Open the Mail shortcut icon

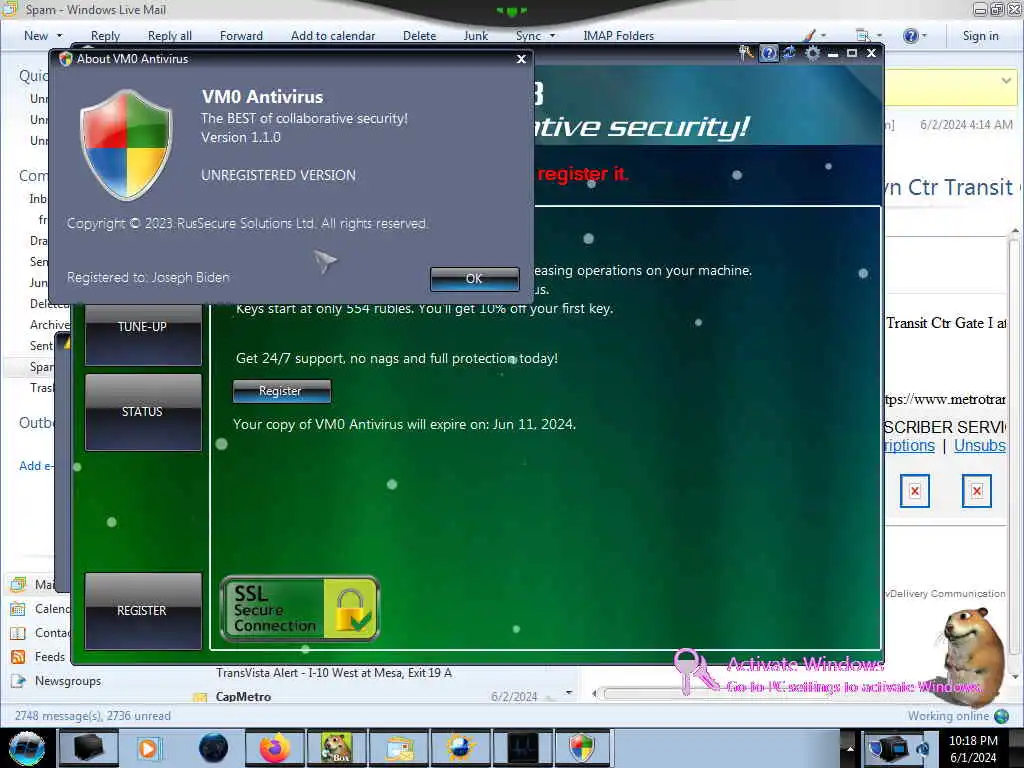click(x=18, y=584)
